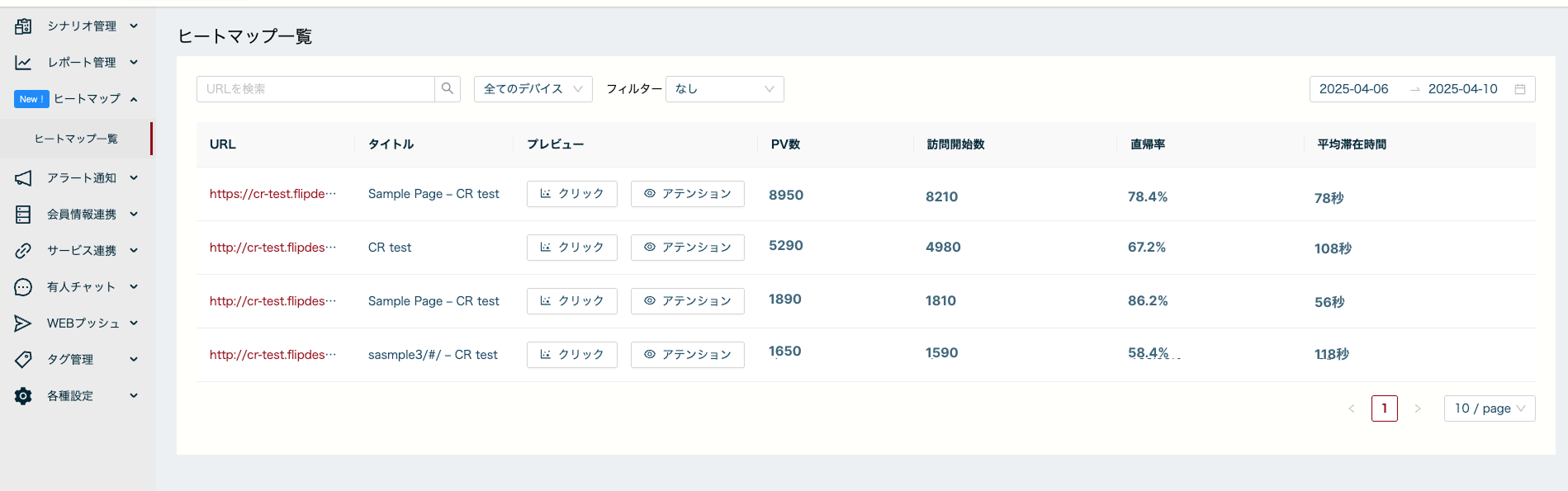Go to pagination page 1
Screen dimensions: 1568x491
(1384, 408)
